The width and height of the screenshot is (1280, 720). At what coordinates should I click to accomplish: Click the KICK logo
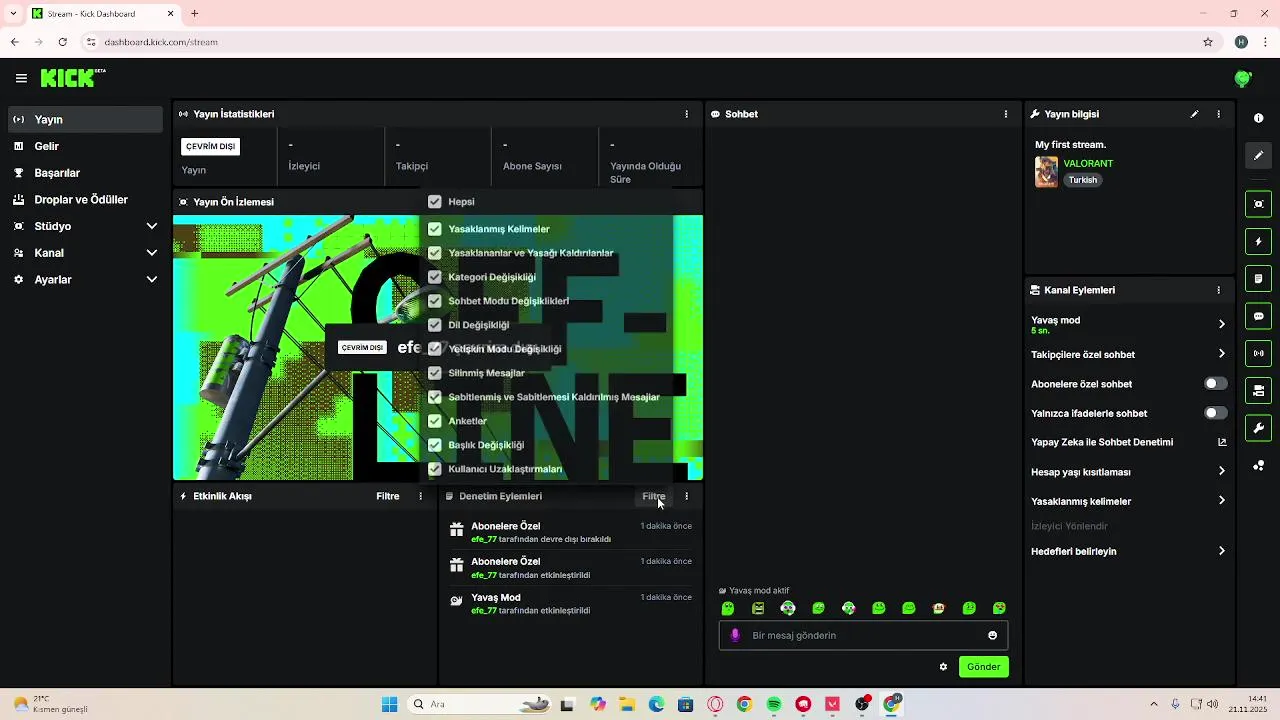point(73,78)
